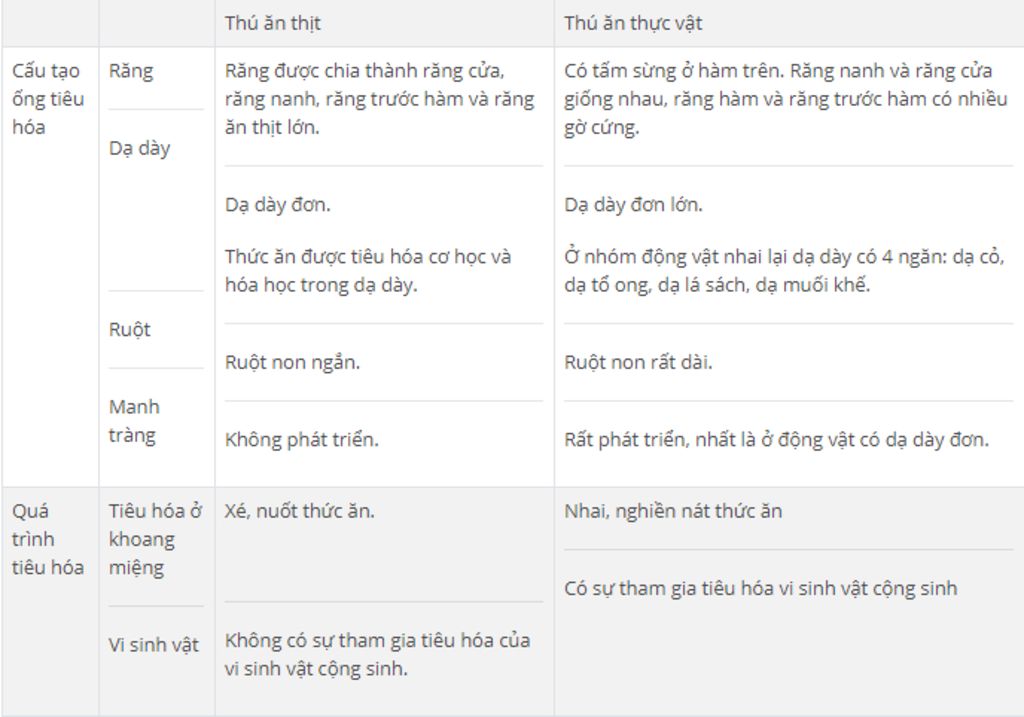Click the 'Không phát triển.' text
1024x717 pixels.
(301, 439)
